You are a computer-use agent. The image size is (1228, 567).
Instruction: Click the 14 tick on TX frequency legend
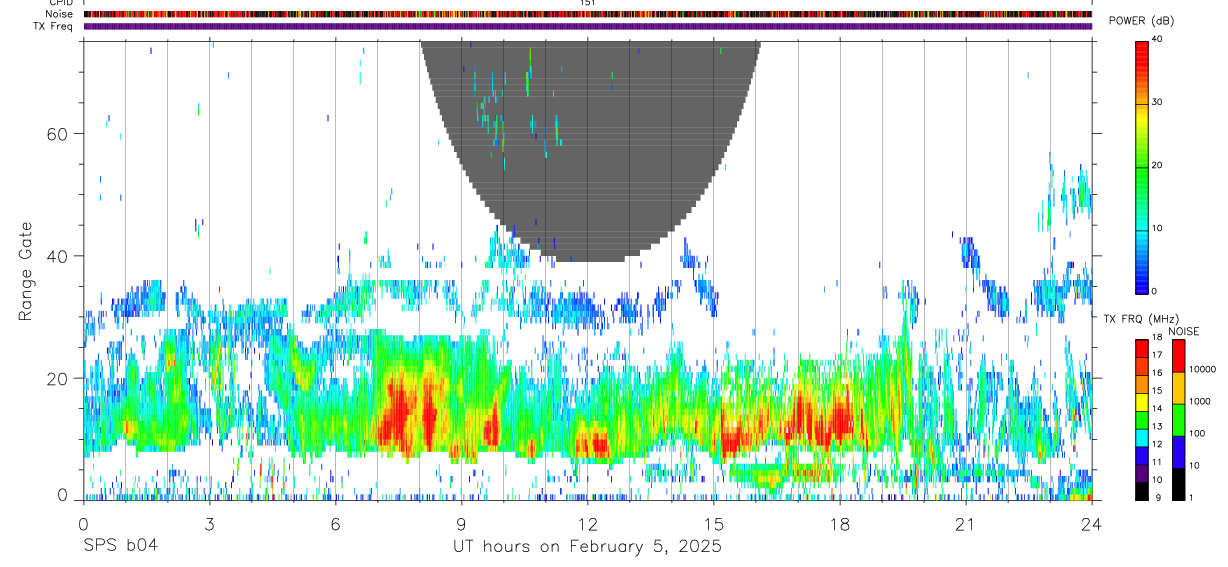pyautogui.click(x=1157, y=409)
